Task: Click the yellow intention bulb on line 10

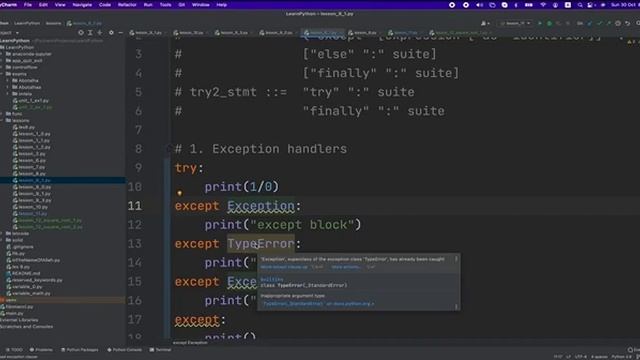Action: tap(180, 193)
